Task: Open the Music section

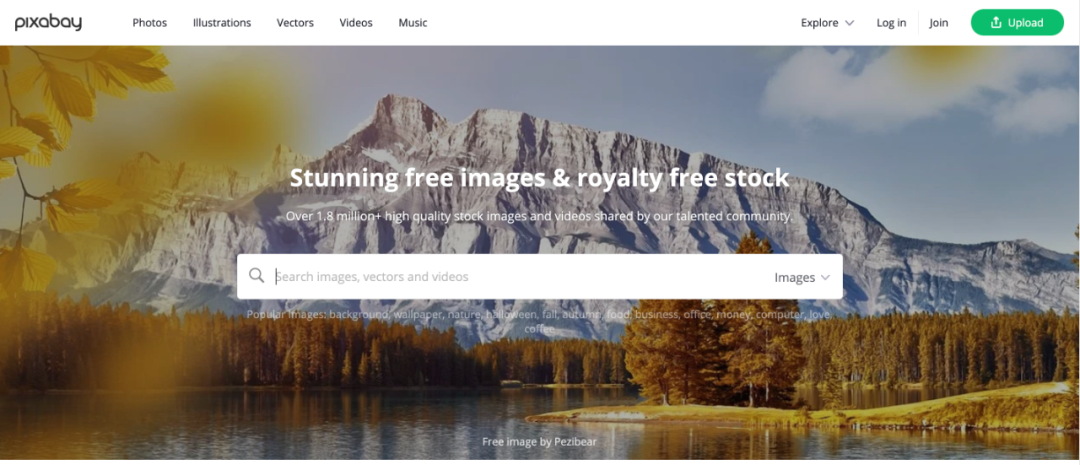Action: point(413,23)
